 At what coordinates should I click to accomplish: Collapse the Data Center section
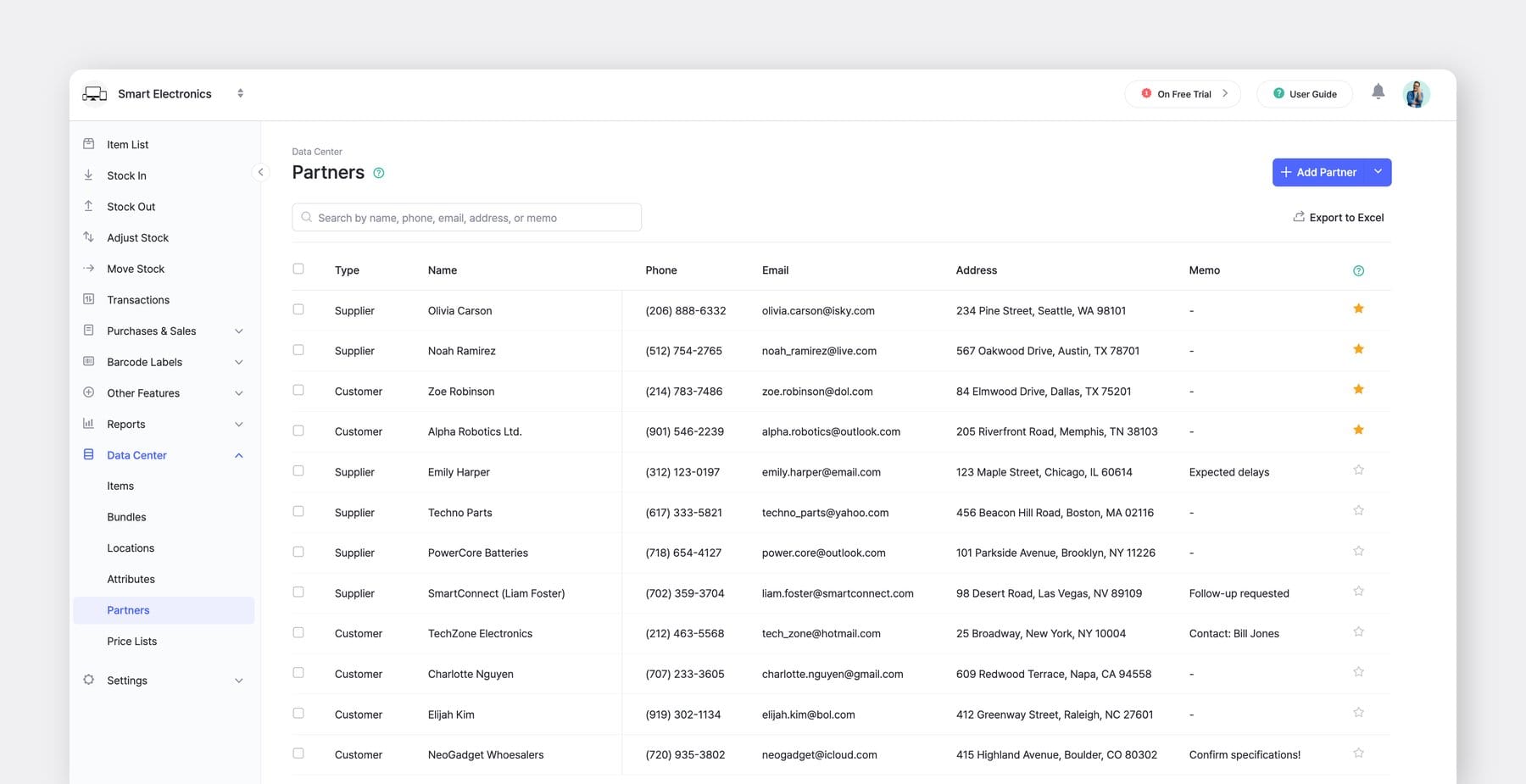(x=238, y=455)
